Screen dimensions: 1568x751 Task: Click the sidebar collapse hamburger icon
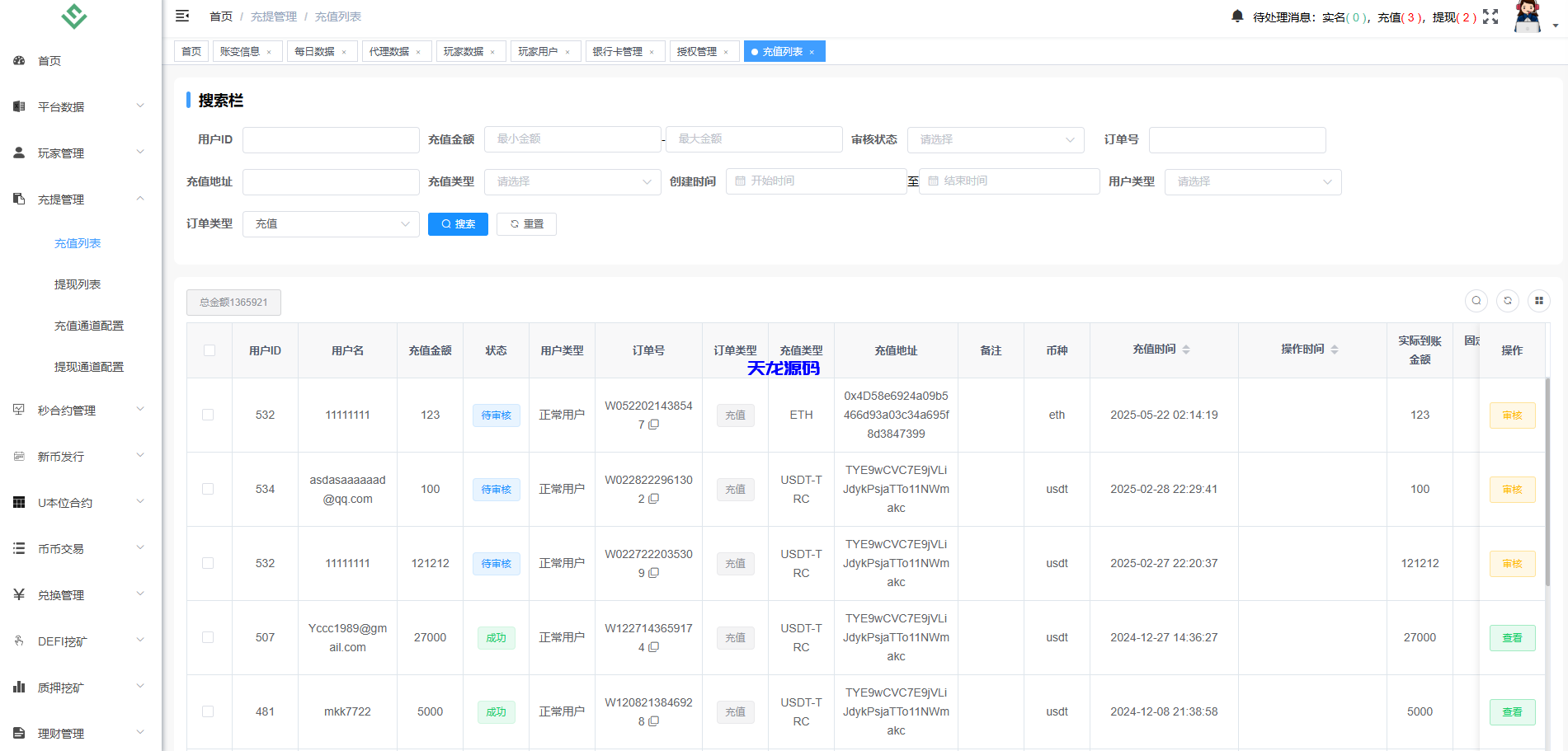(182, 15)
